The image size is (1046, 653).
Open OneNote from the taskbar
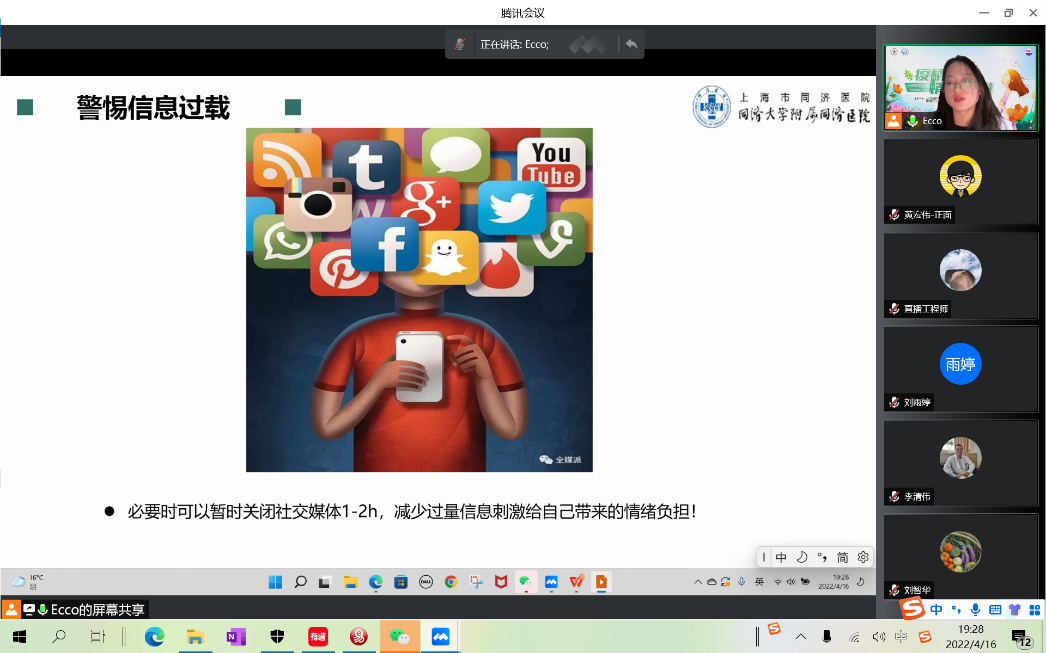click(236, 636)
